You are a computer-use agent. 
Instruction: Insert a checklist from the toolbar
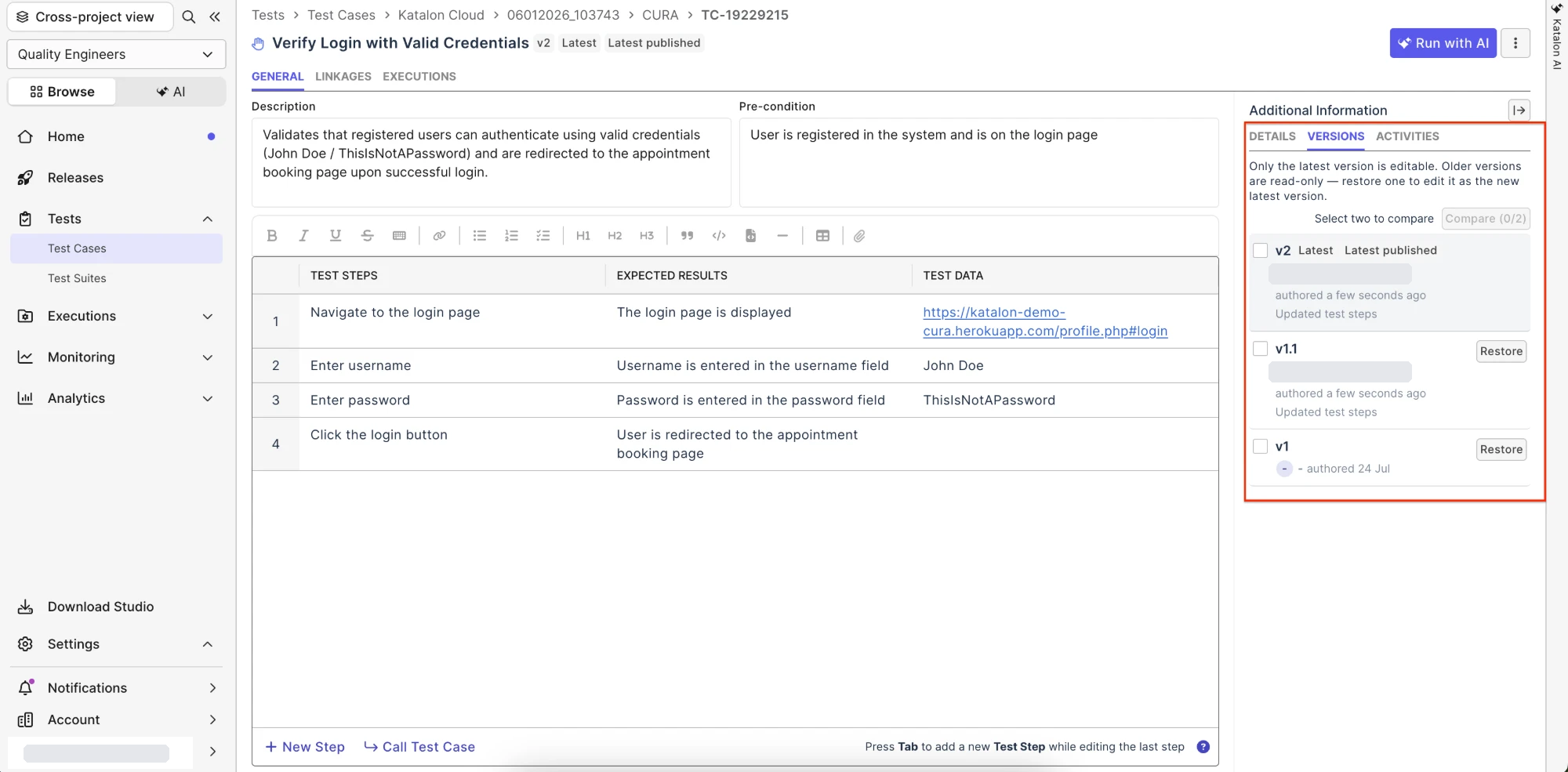[x=543, y=236]
